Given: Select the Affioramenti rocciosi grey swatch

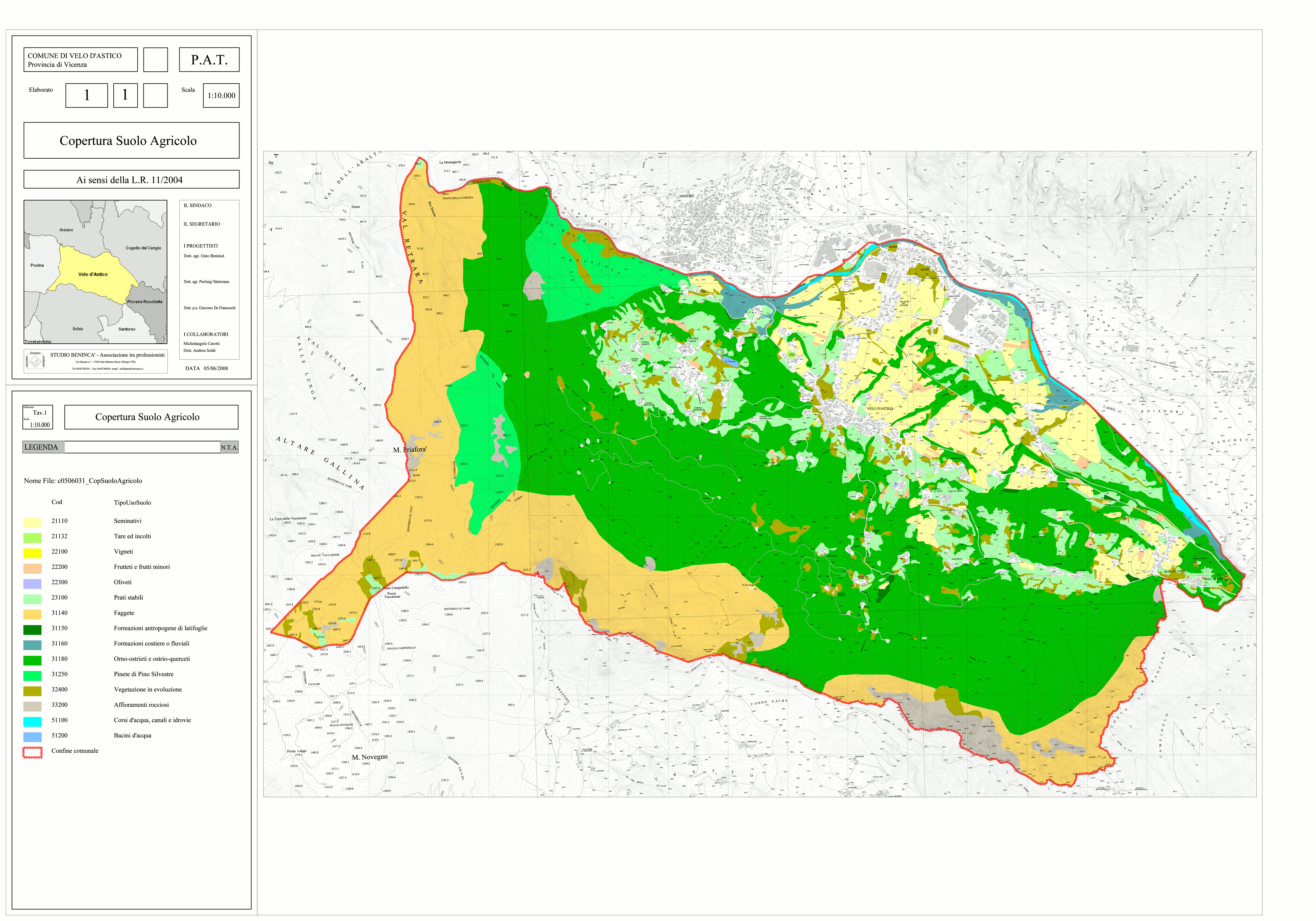Looking at the screenshot, I should [x=32, y=706].
